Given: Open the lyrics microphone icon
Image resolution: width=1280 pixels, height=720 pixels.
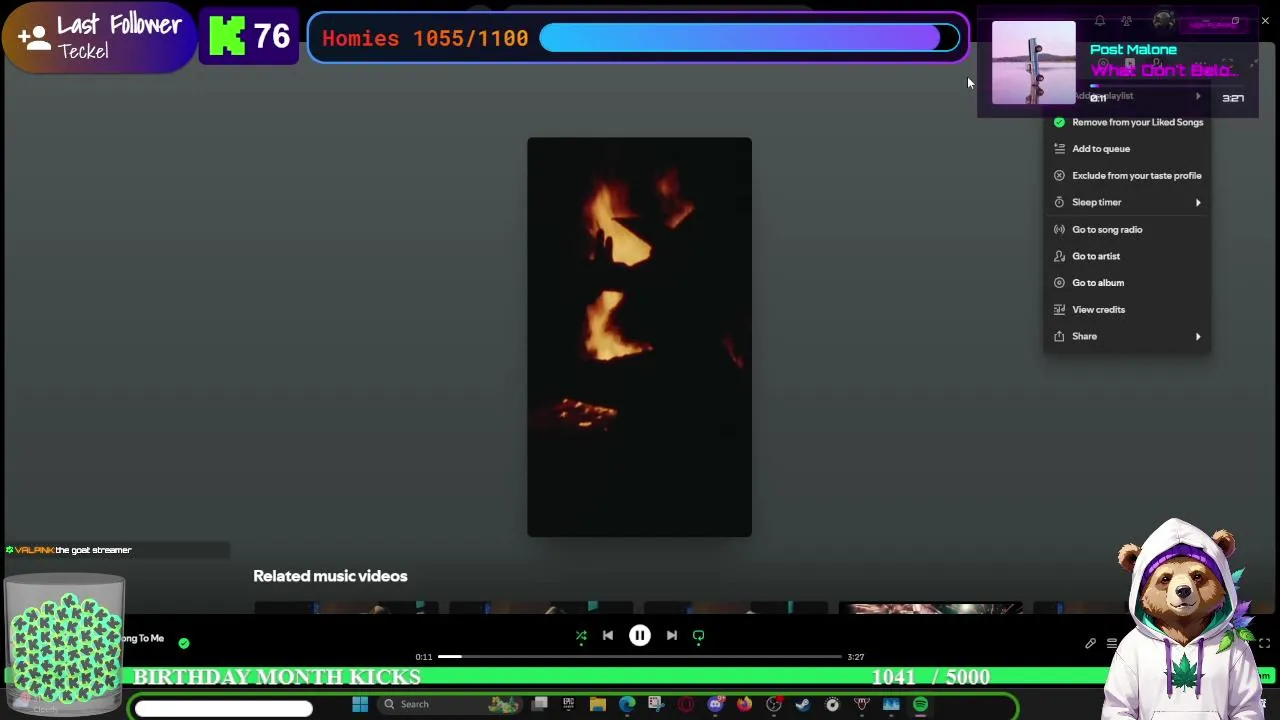Looking at the screenshot, I should pos(1091,643).
